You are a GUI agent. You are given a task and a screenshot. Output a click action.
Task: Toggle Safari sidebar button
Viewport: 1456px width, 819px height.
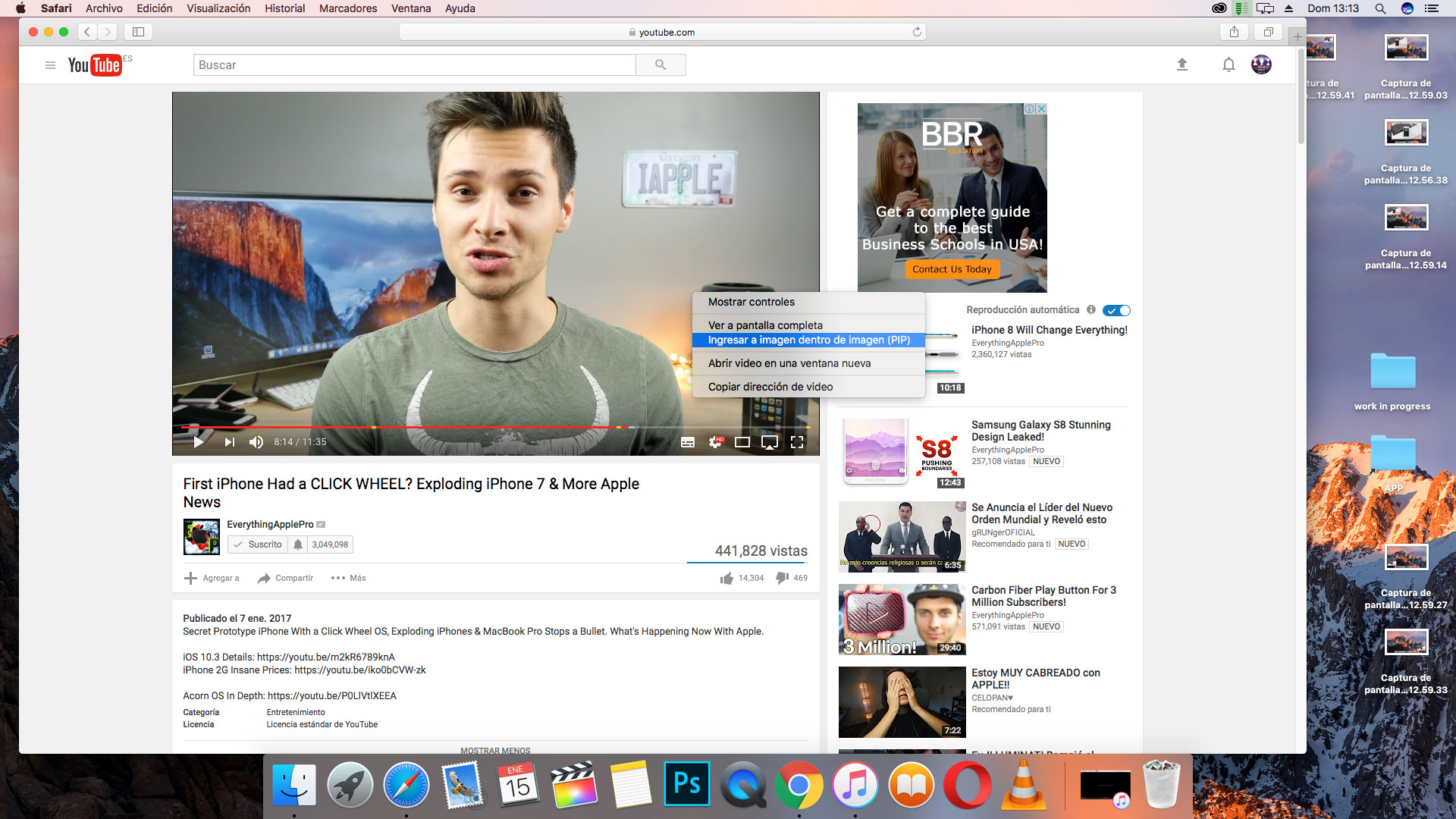[138, 32]
